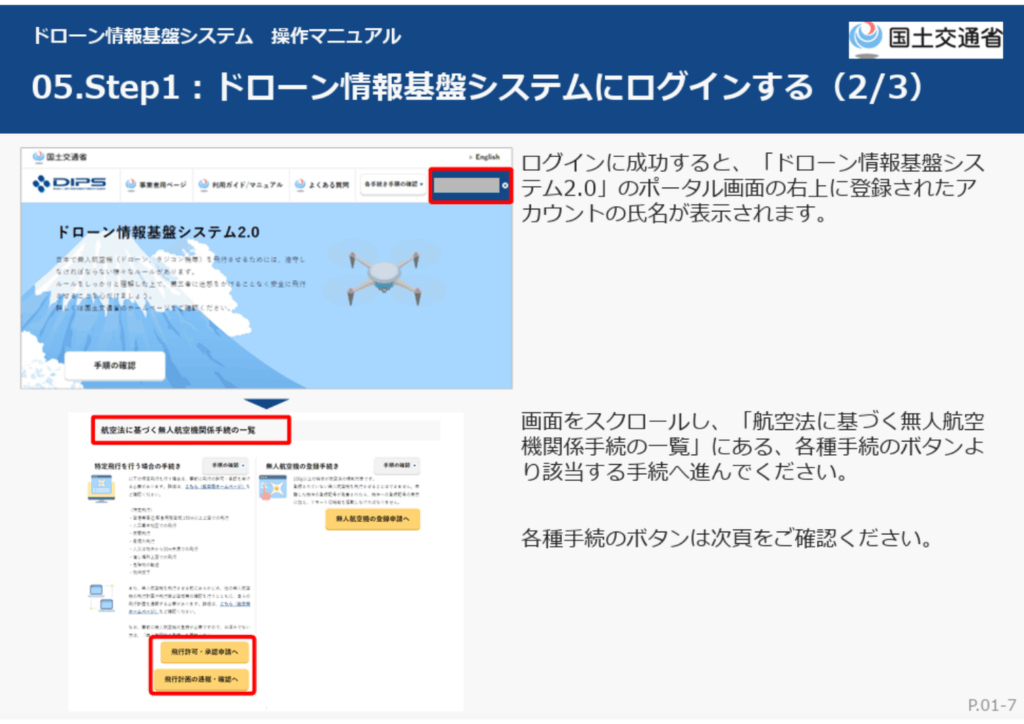Screen dimensions: 1024x724
Task: Click the greyed-out account name field
Action: coord(465,185)
